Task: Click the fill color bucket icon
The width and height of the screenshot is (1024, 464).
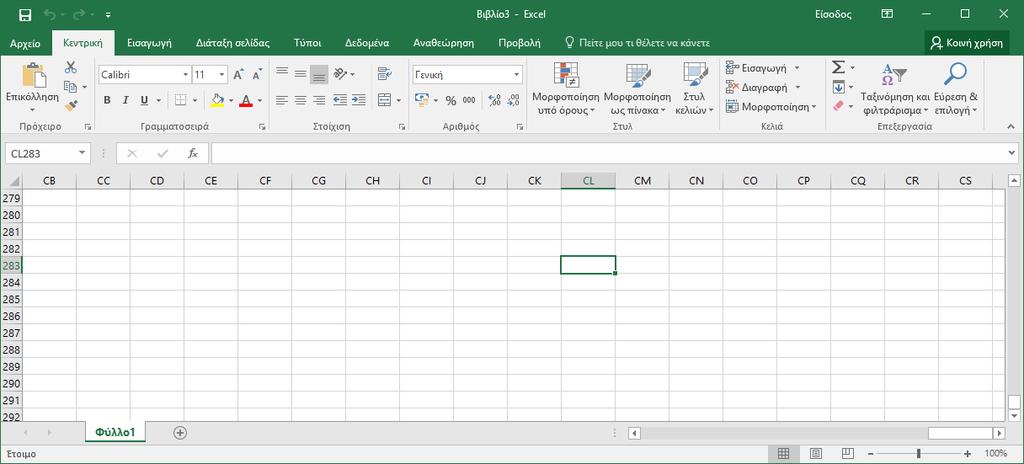Action: pos(217,100)
